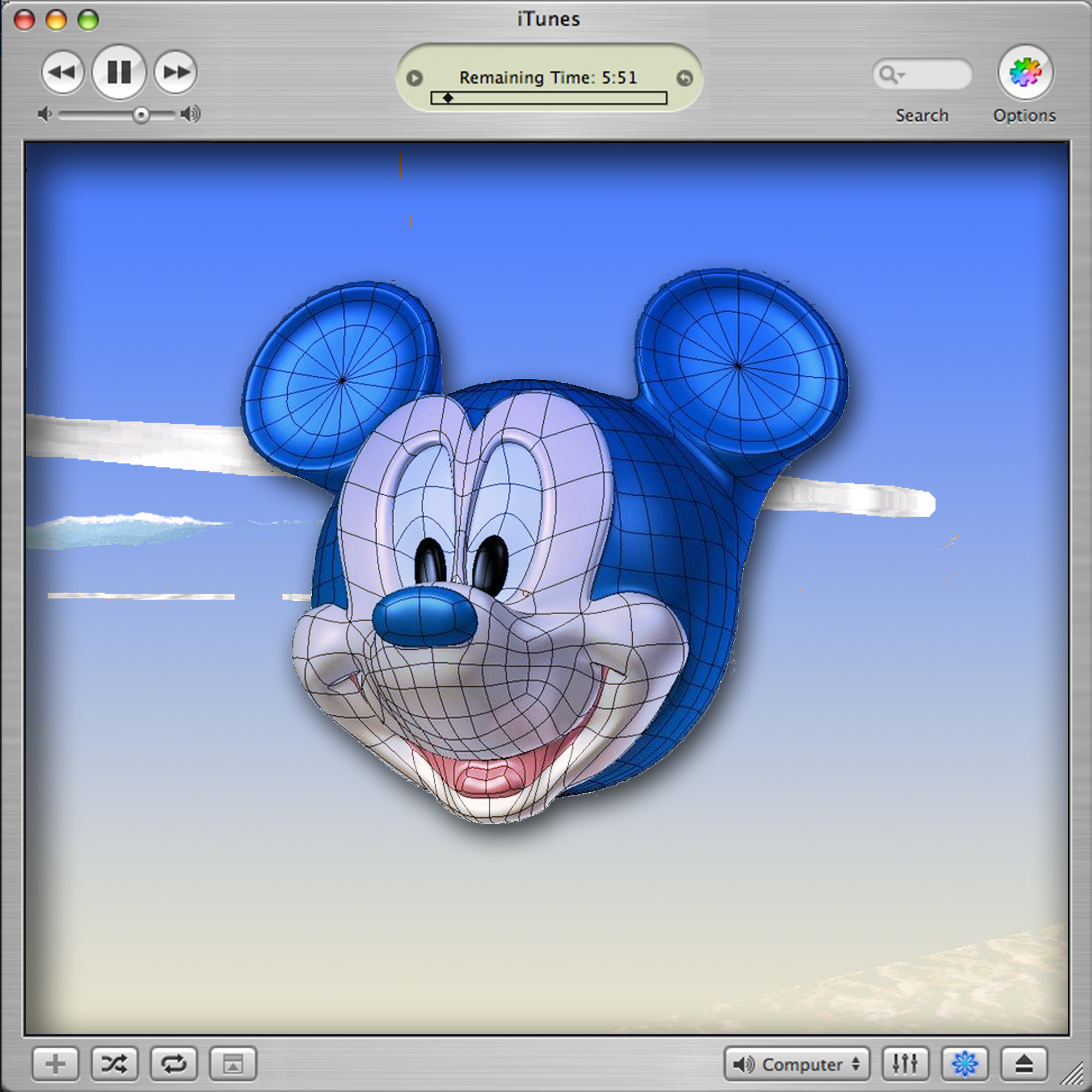This screenshot has height=1092, width=1092.
Task: Click the rewind previous track button
Action: pos(62,73)
